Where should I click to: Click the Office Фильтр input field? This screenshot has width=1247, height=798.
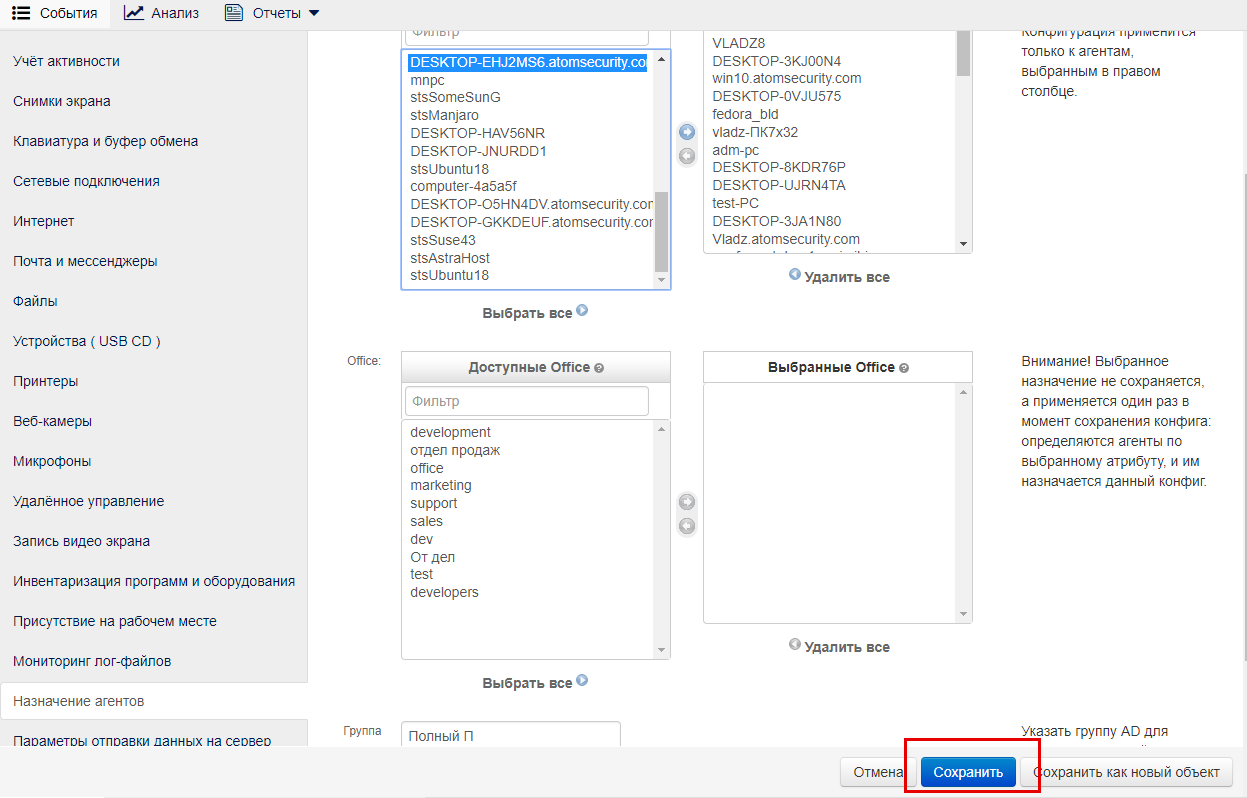[526, 401]
